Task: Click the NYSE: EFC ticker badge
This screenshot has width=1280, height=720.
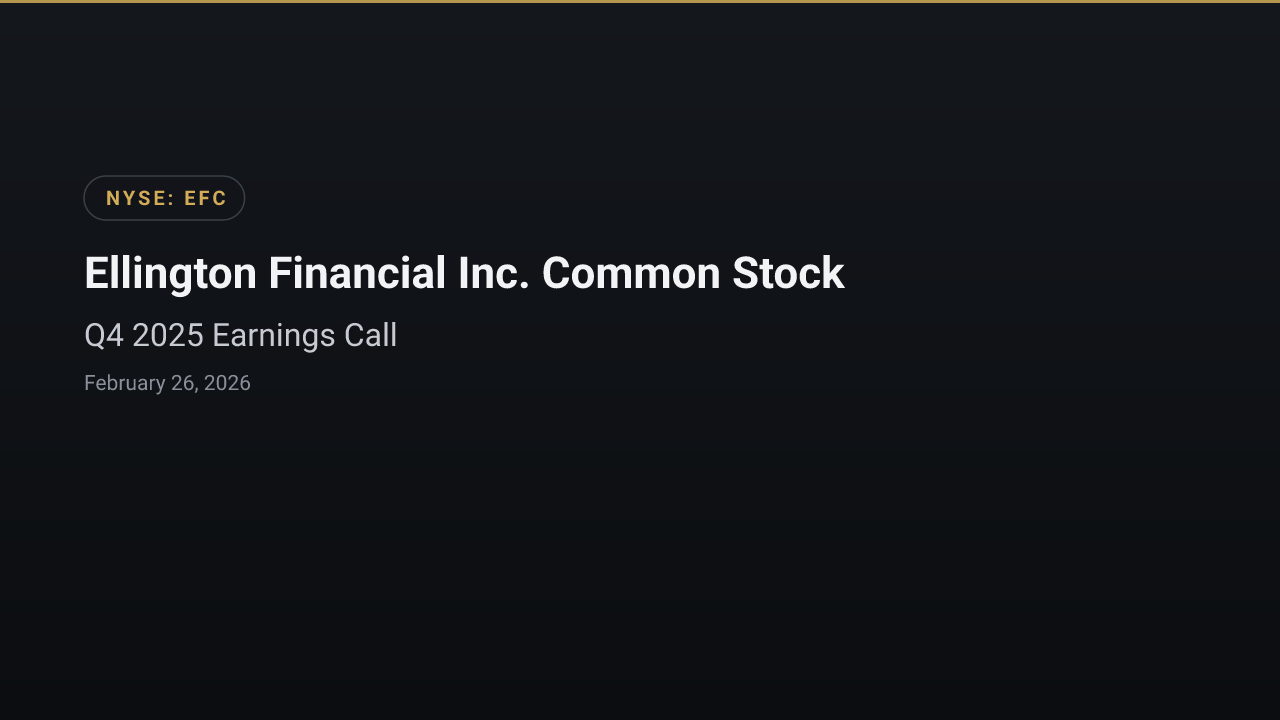Action: point(164,198)
